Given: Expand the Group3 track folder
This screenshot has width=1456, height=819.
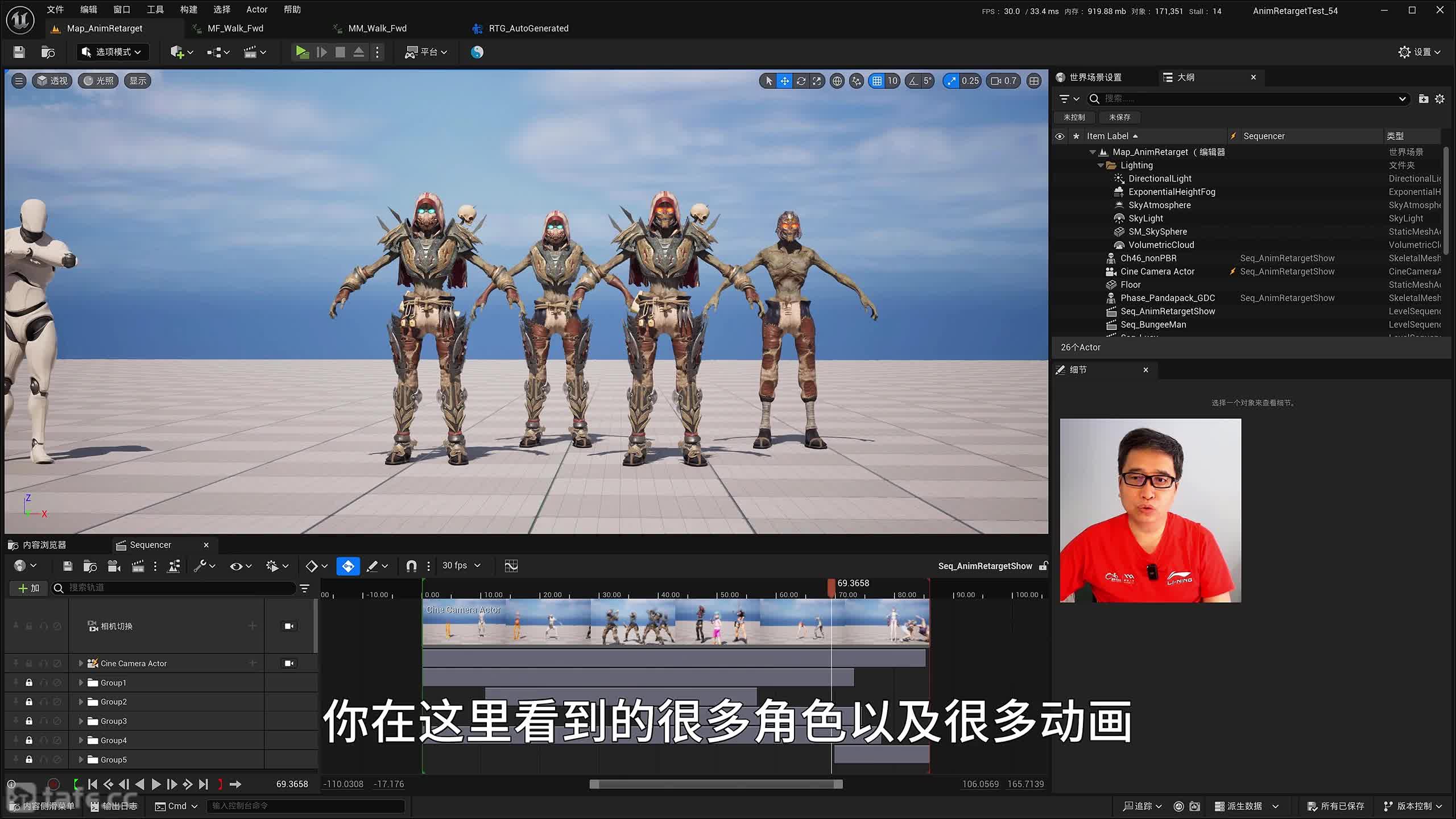Looking at the screenshot, I should (81, 721).
